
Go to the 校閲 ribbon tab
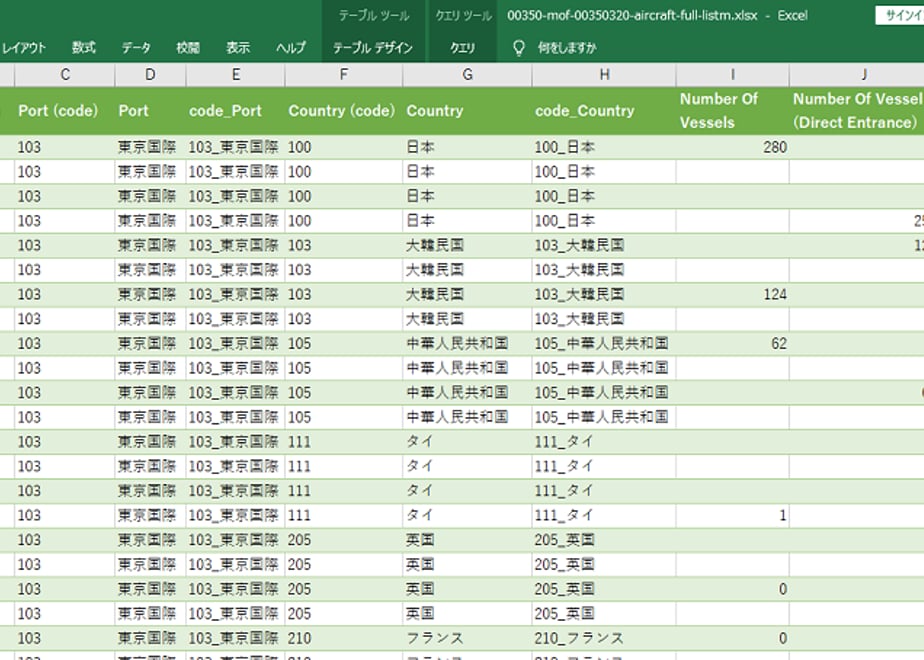188,48
